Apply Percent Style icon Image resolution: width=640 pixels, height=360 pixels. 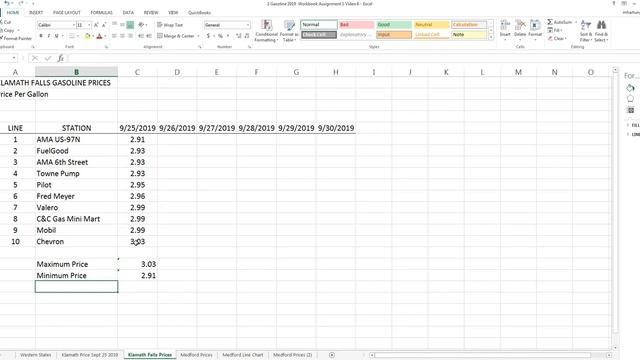220,36
